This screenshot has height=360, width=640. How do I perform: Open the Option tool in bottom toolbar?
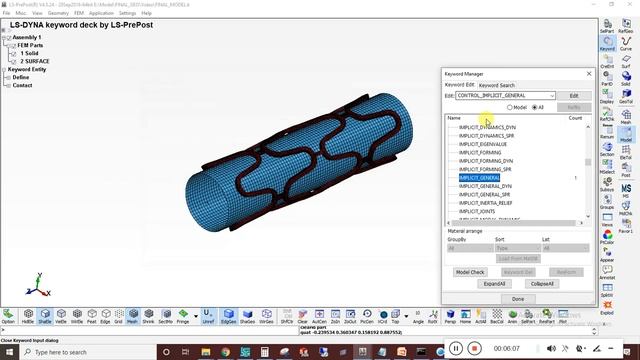click(8, 316)
